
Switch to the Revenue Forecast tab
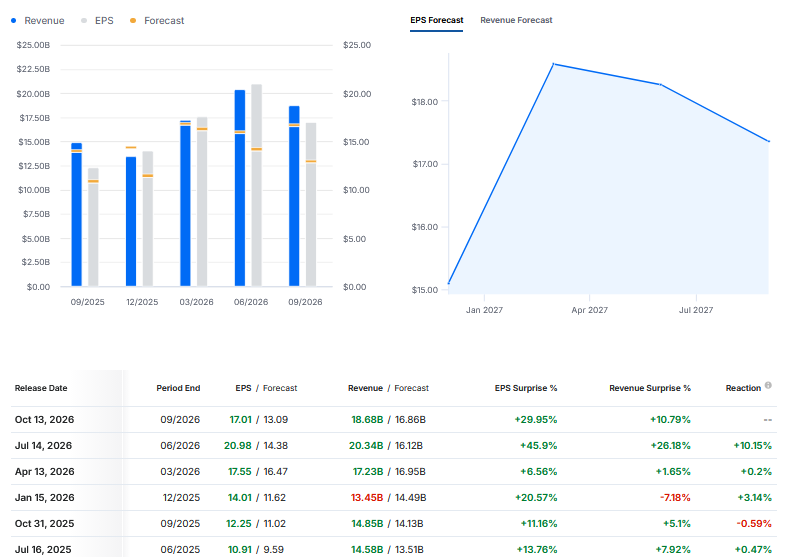coord(516,20)
